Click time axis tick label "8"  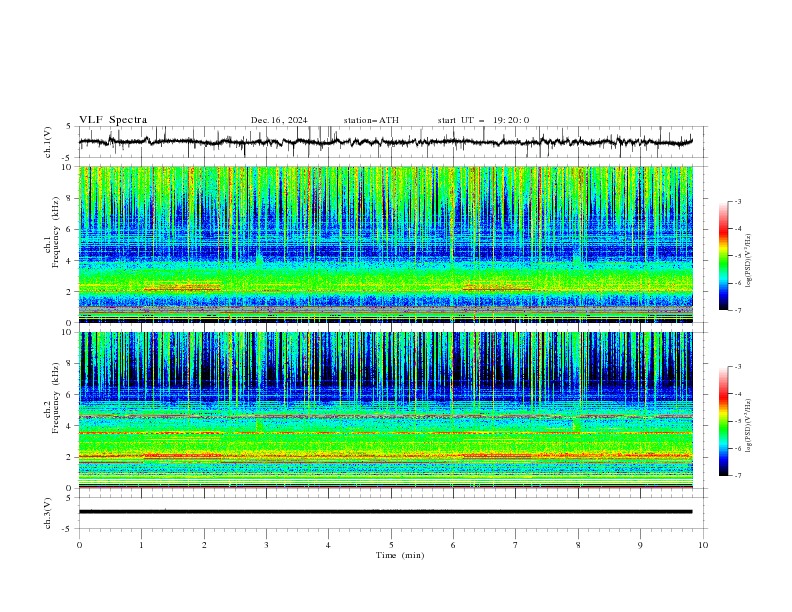578,545
